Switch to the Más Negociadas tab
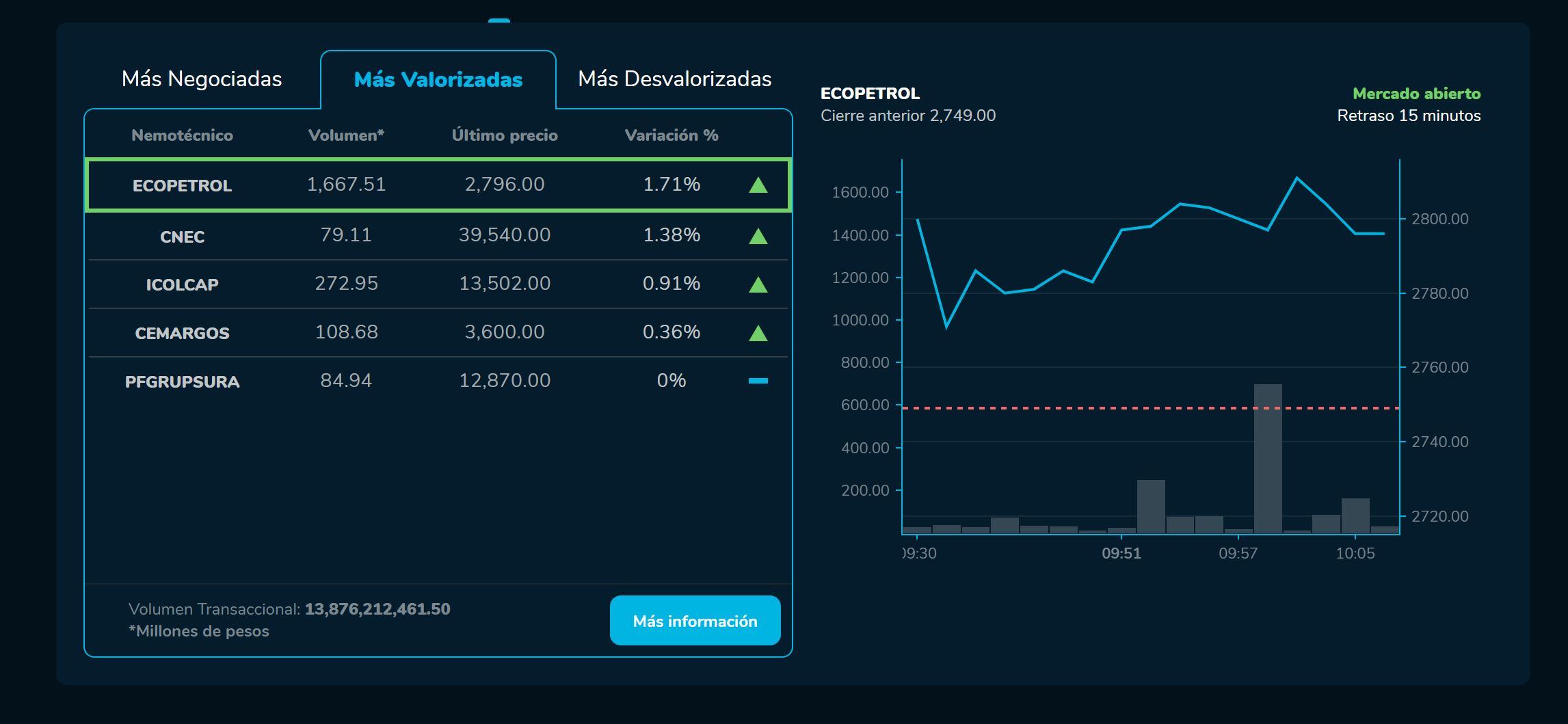This screenshot has height=724, width=1568. [202, 79]
